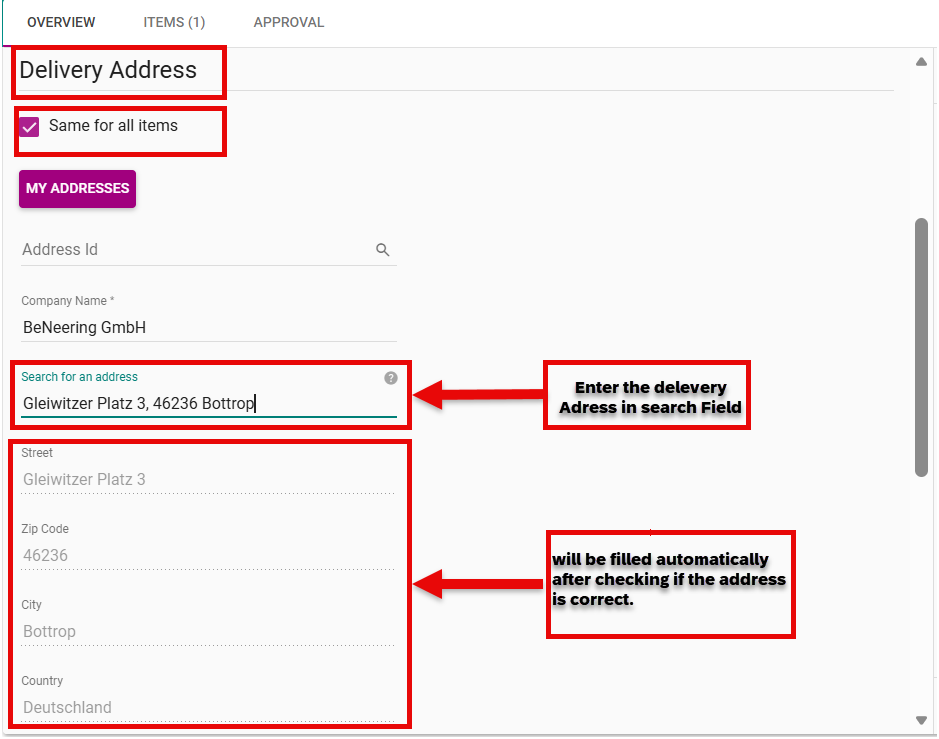Click the Delivery Address heading
The image size is (939, 739).
[x=108, y=71]
